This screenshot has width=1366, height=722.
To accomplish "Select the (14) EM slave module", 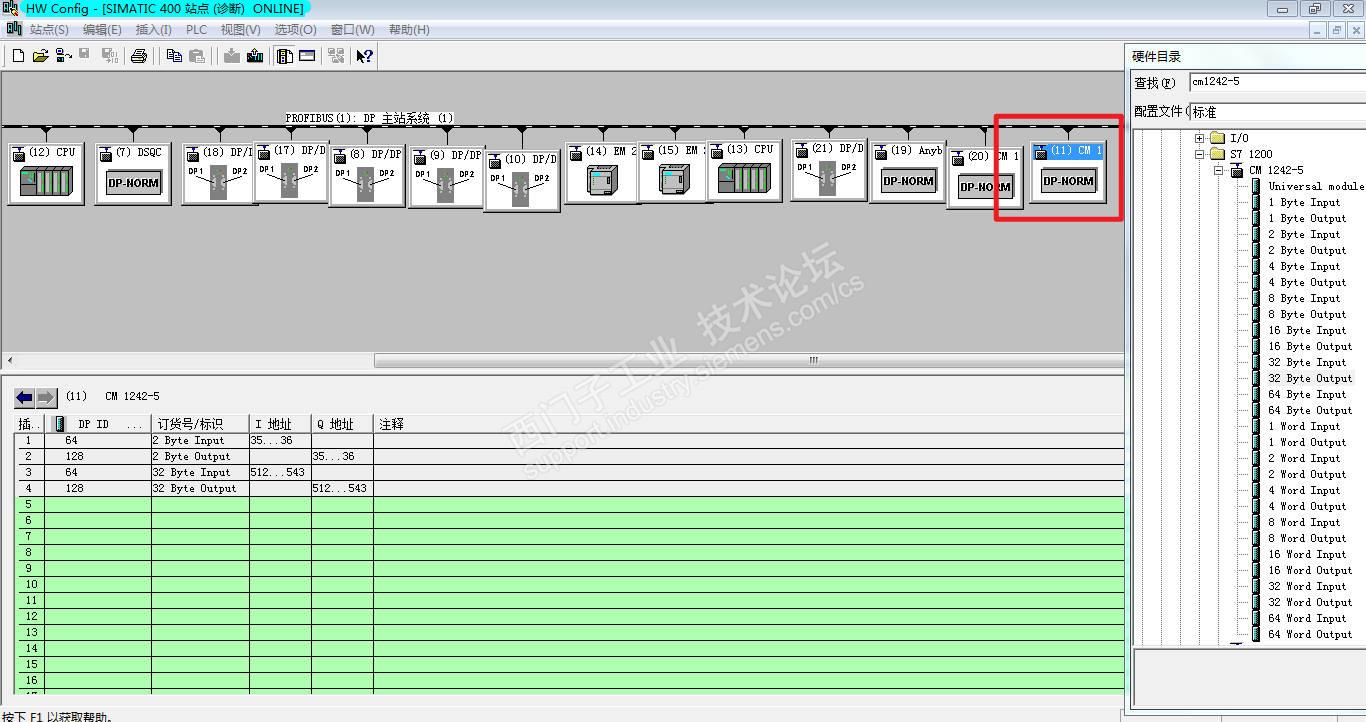I will pos(601,172).
